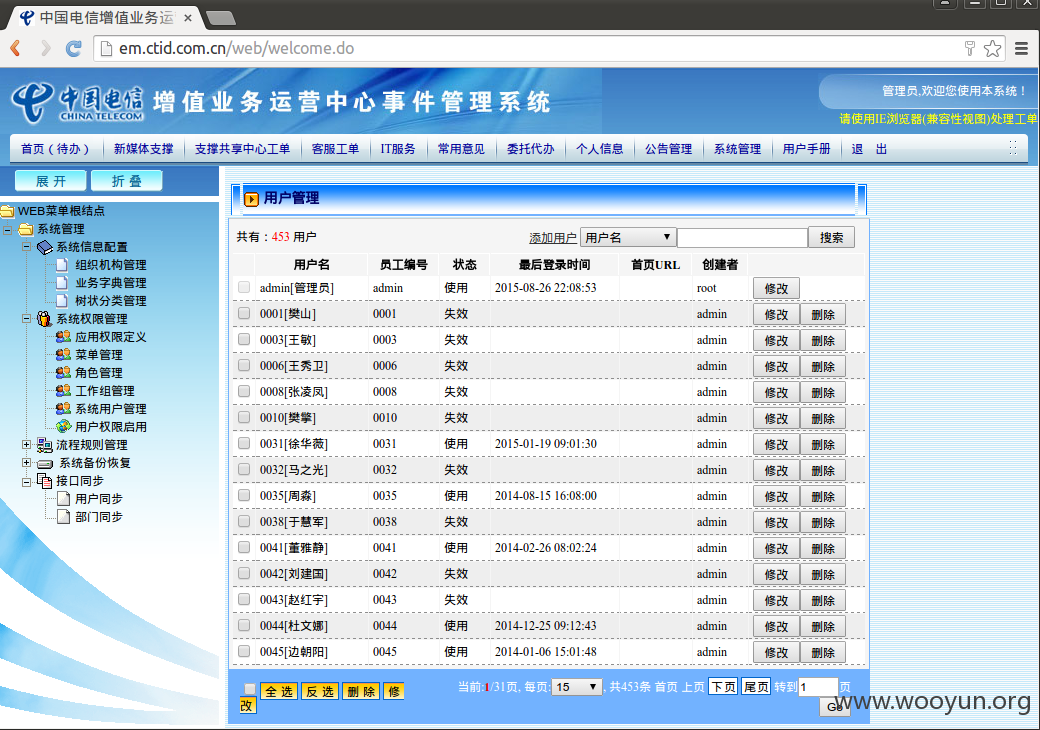Click the 系统权限管理 icon

click(x=44, y=319)
